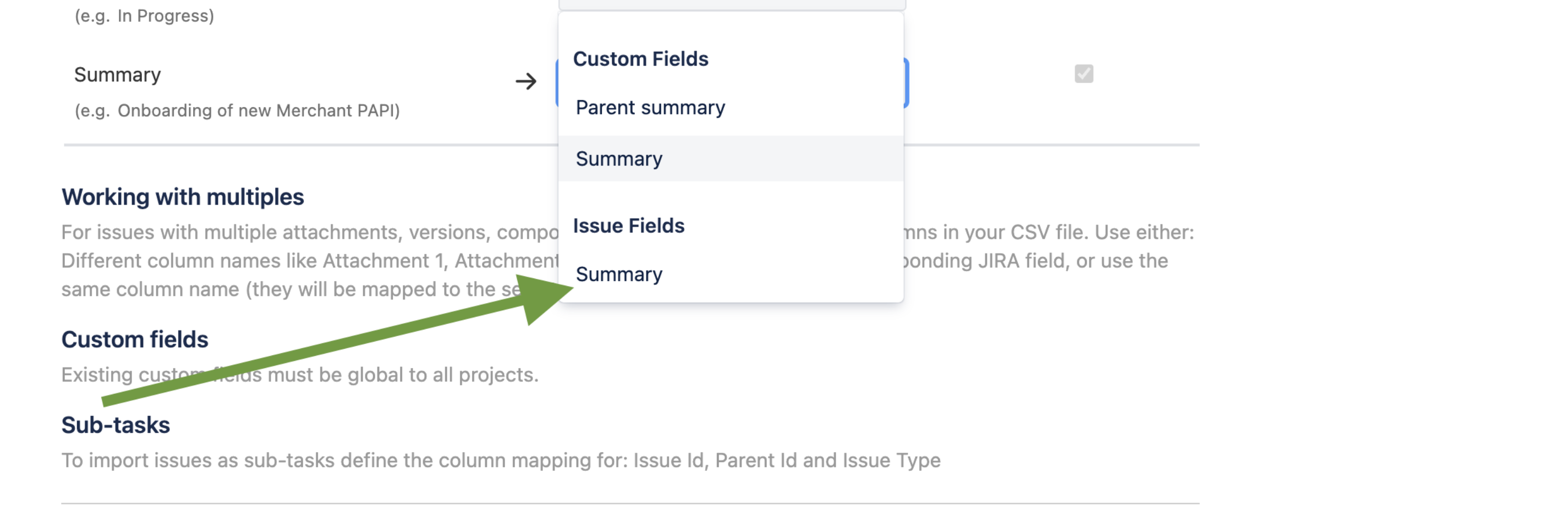Click the "Summary" CSV column label

pos(118,75)
